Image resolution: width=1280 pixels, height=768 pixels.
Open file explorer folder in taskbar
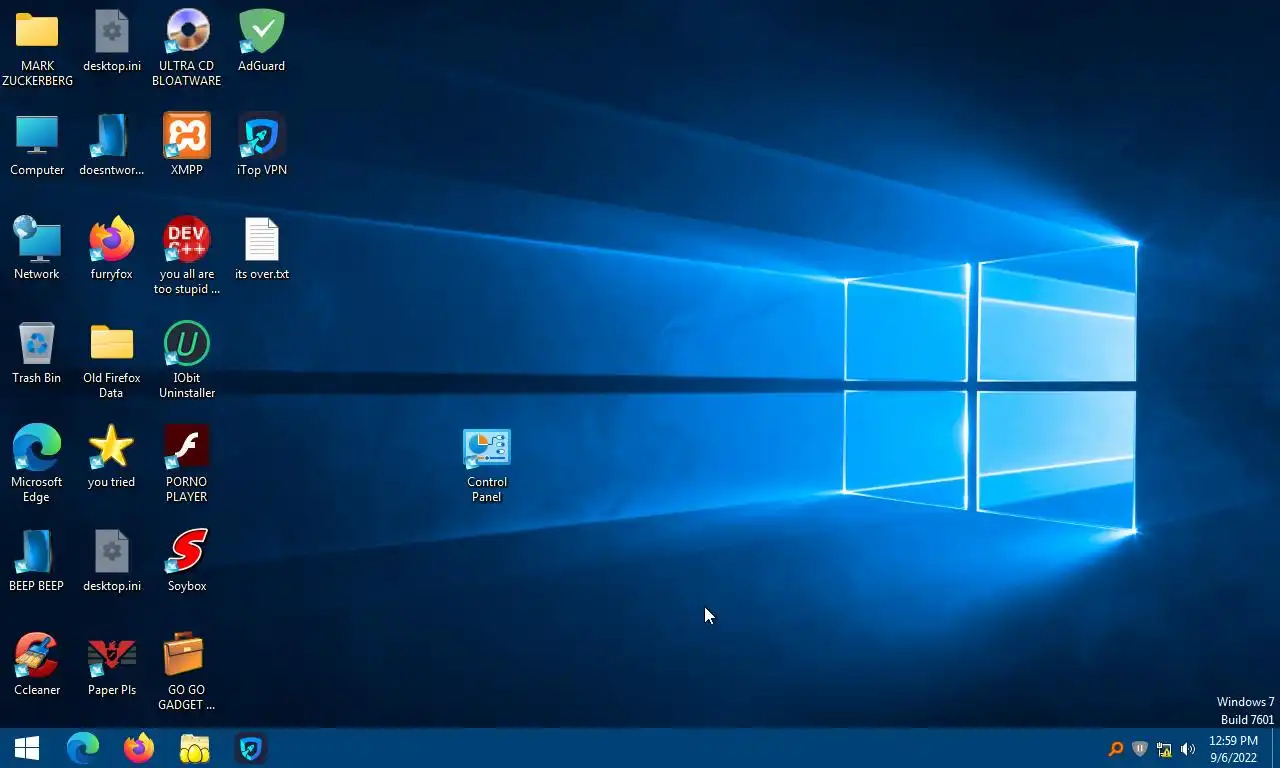pyautogui.click(x=195, y=748)
